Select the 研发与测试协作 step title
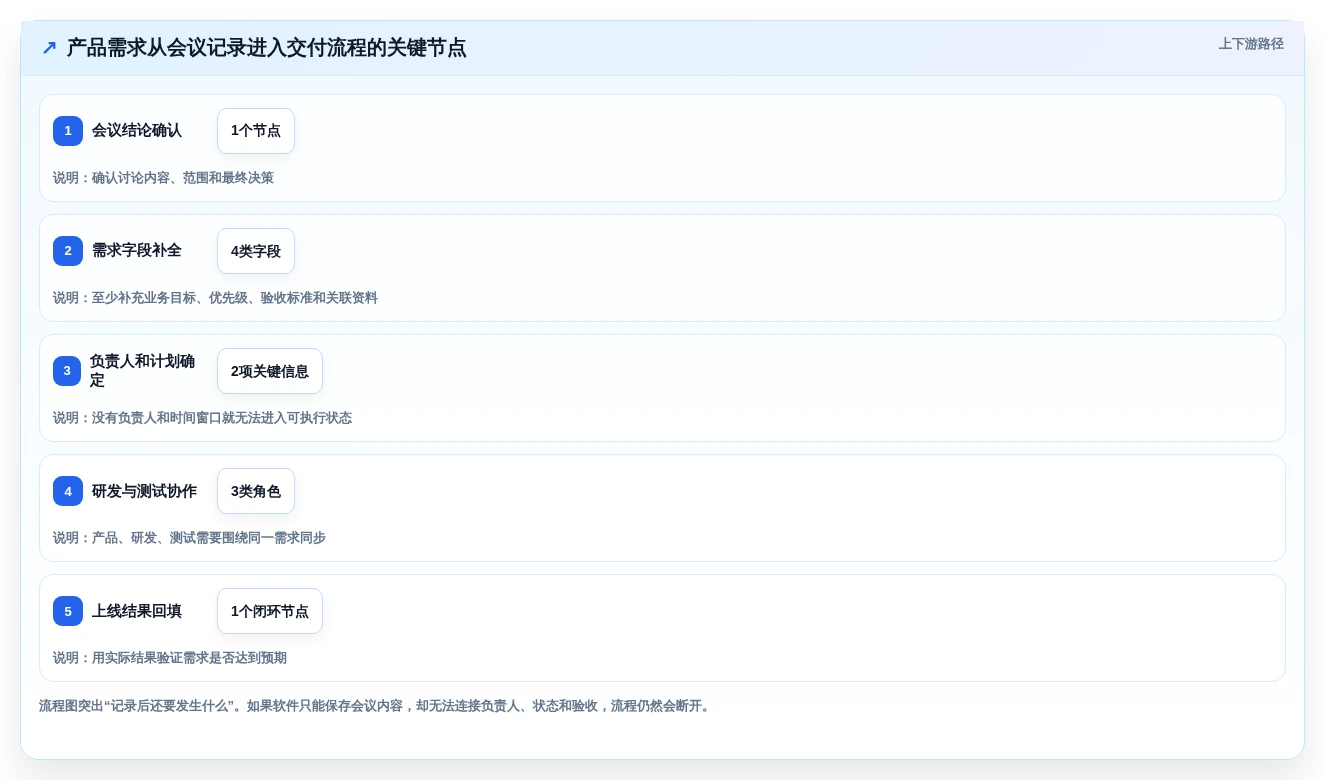 pyautogui.click(x=144, y=491)
